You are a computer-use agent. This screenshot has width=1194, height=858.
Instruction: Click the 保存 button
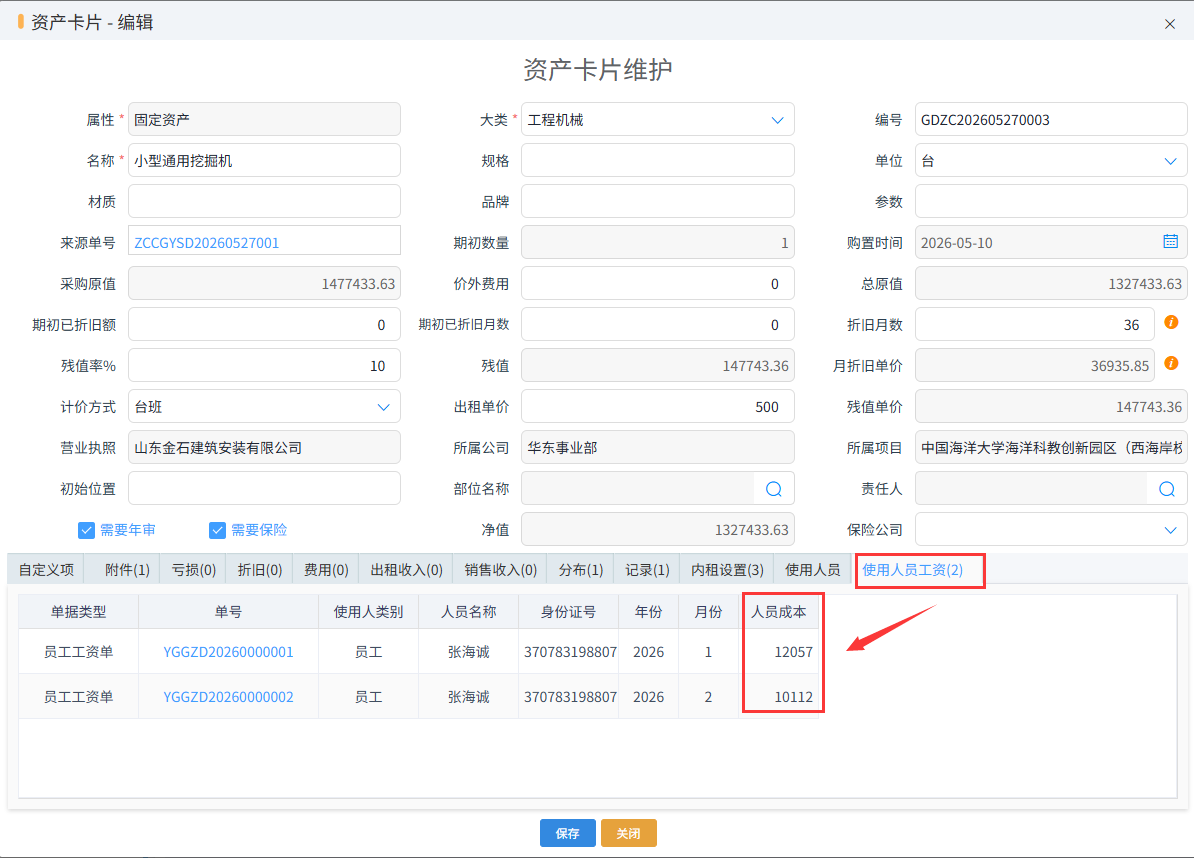[x=567, y=833]
